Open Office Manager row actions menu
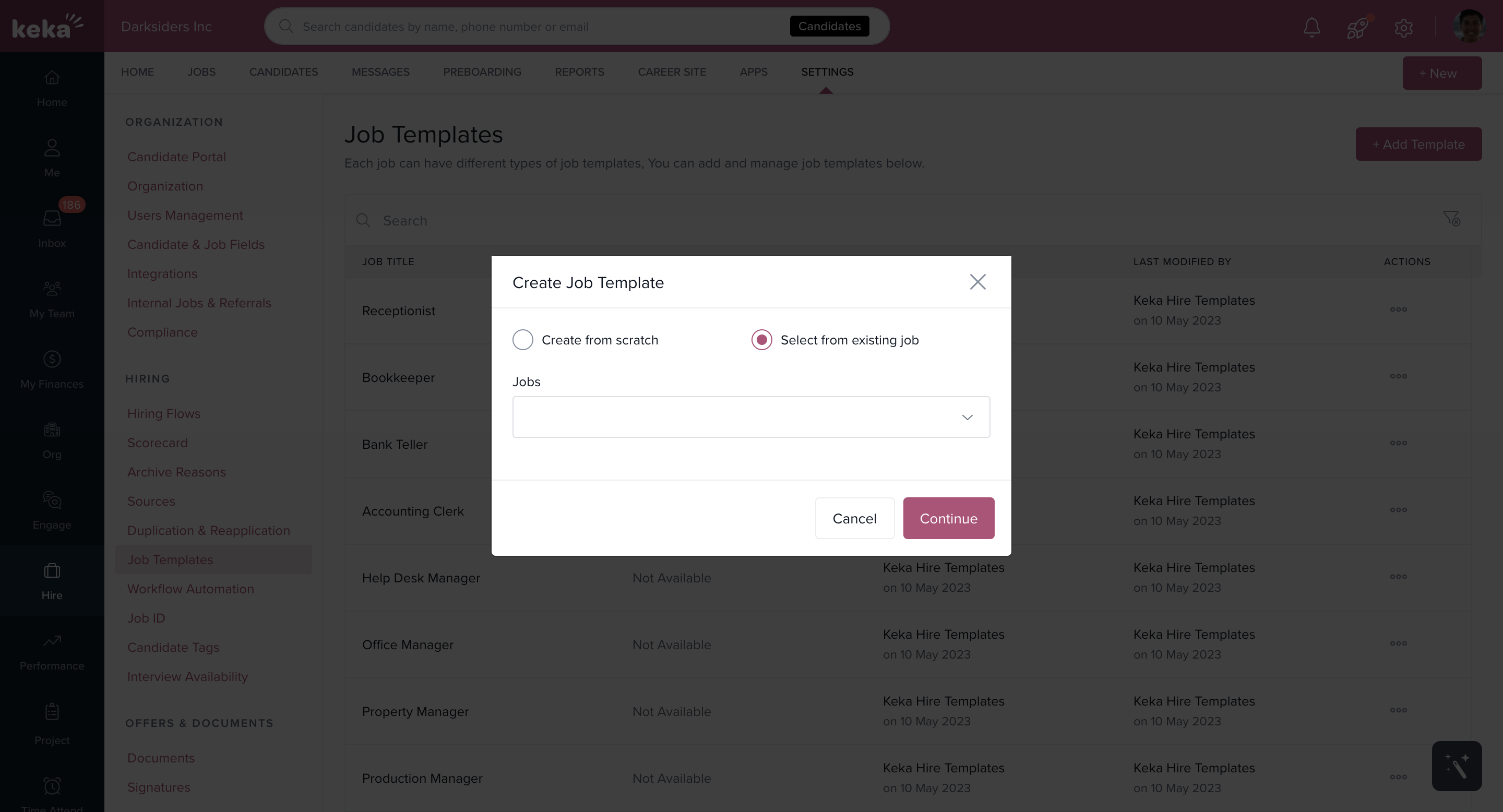This screenshot has width=1503, height=812. 1398,643
